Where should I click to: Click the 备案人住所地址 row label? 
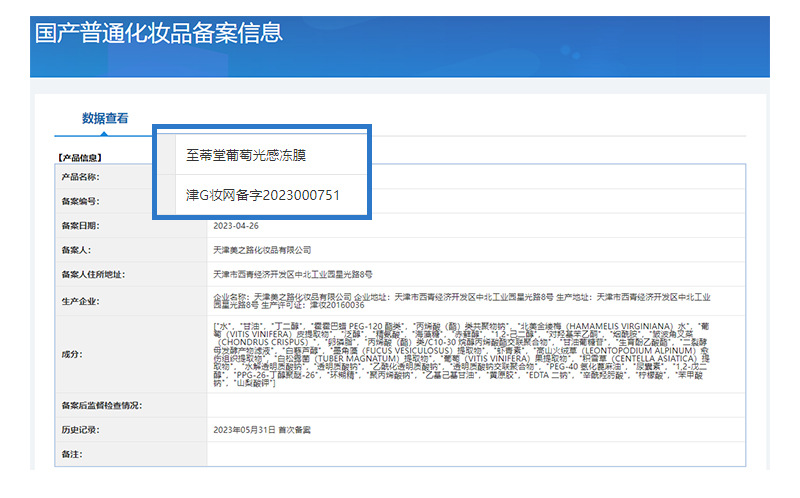pos(93,275)
